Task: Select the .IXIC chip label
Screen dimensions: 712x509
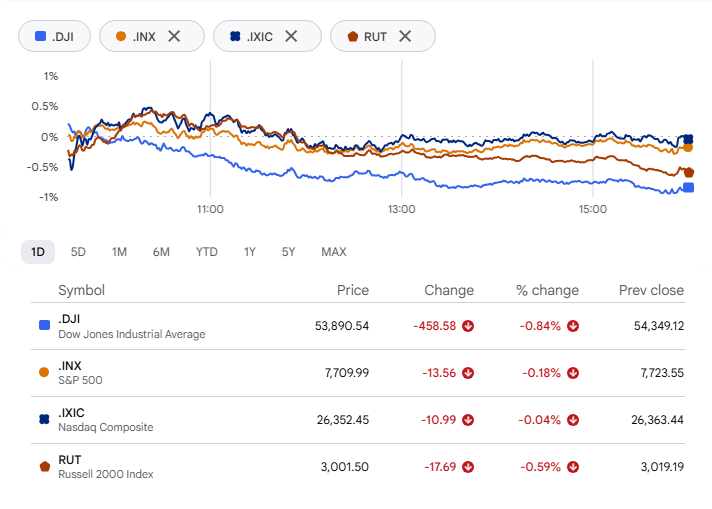Action: pos(260,37)
